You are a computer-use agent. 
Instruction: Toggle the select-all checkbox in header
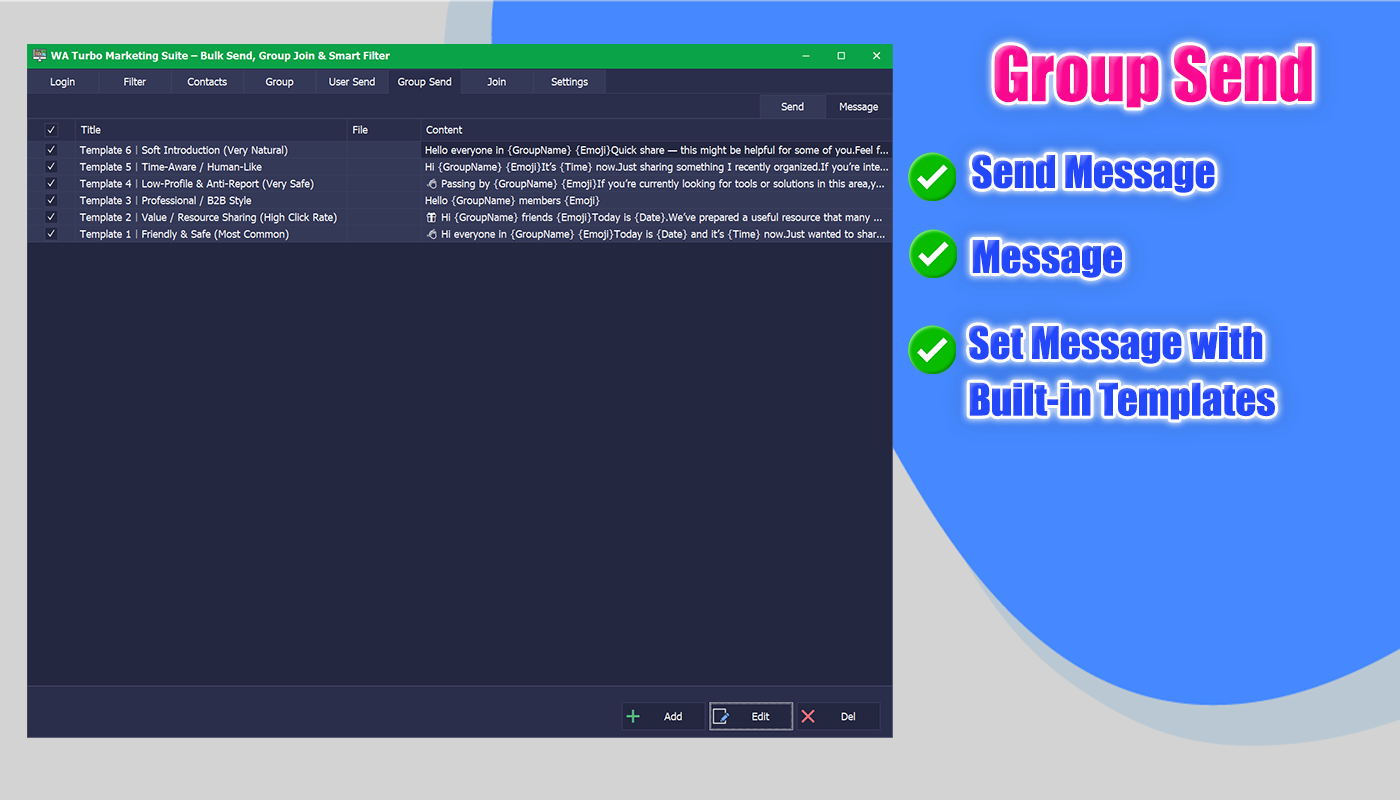point(52,130)
